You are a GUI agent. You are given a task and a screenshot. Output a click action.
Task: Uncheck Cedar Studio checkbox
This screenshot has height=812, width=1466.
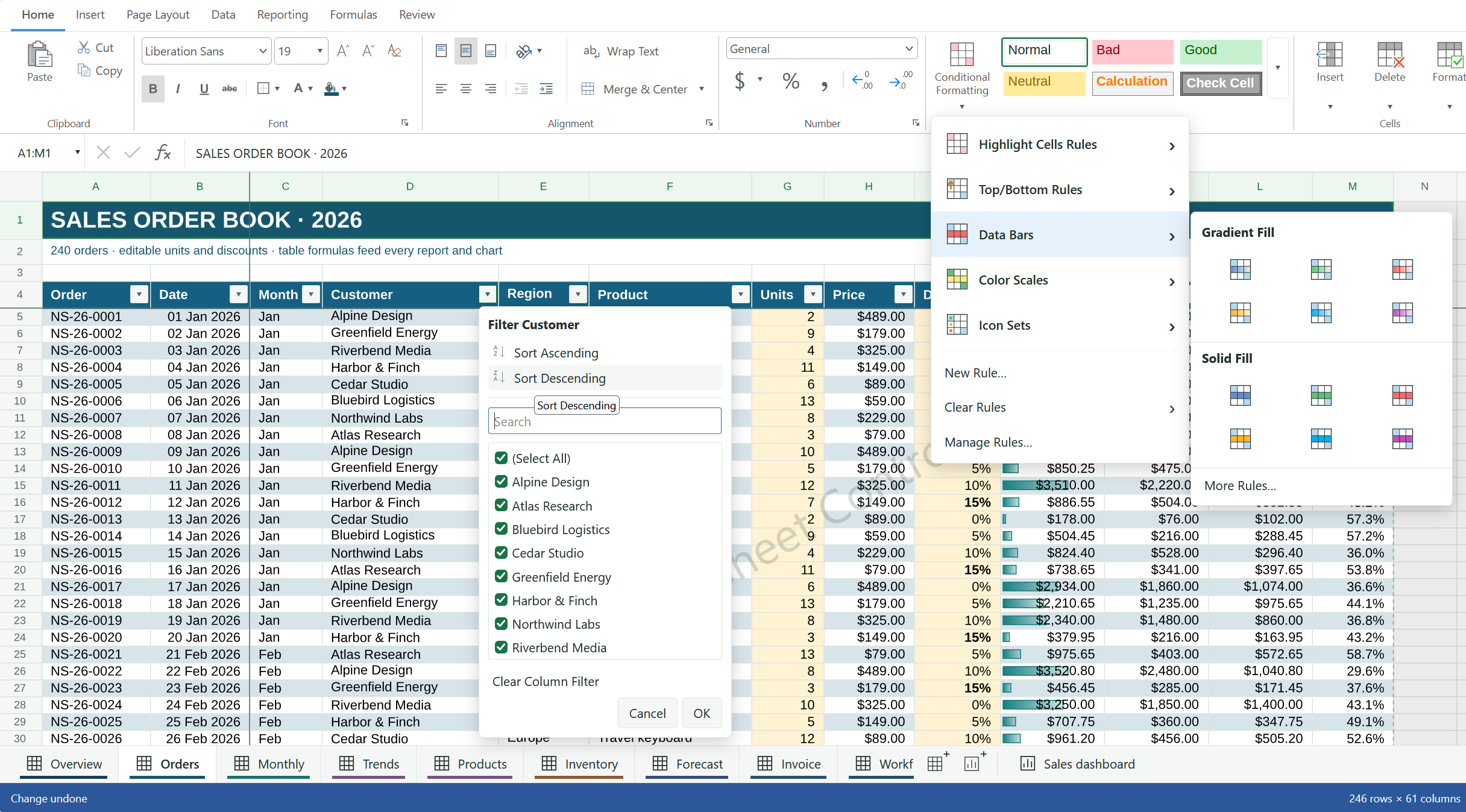(501, 553)
